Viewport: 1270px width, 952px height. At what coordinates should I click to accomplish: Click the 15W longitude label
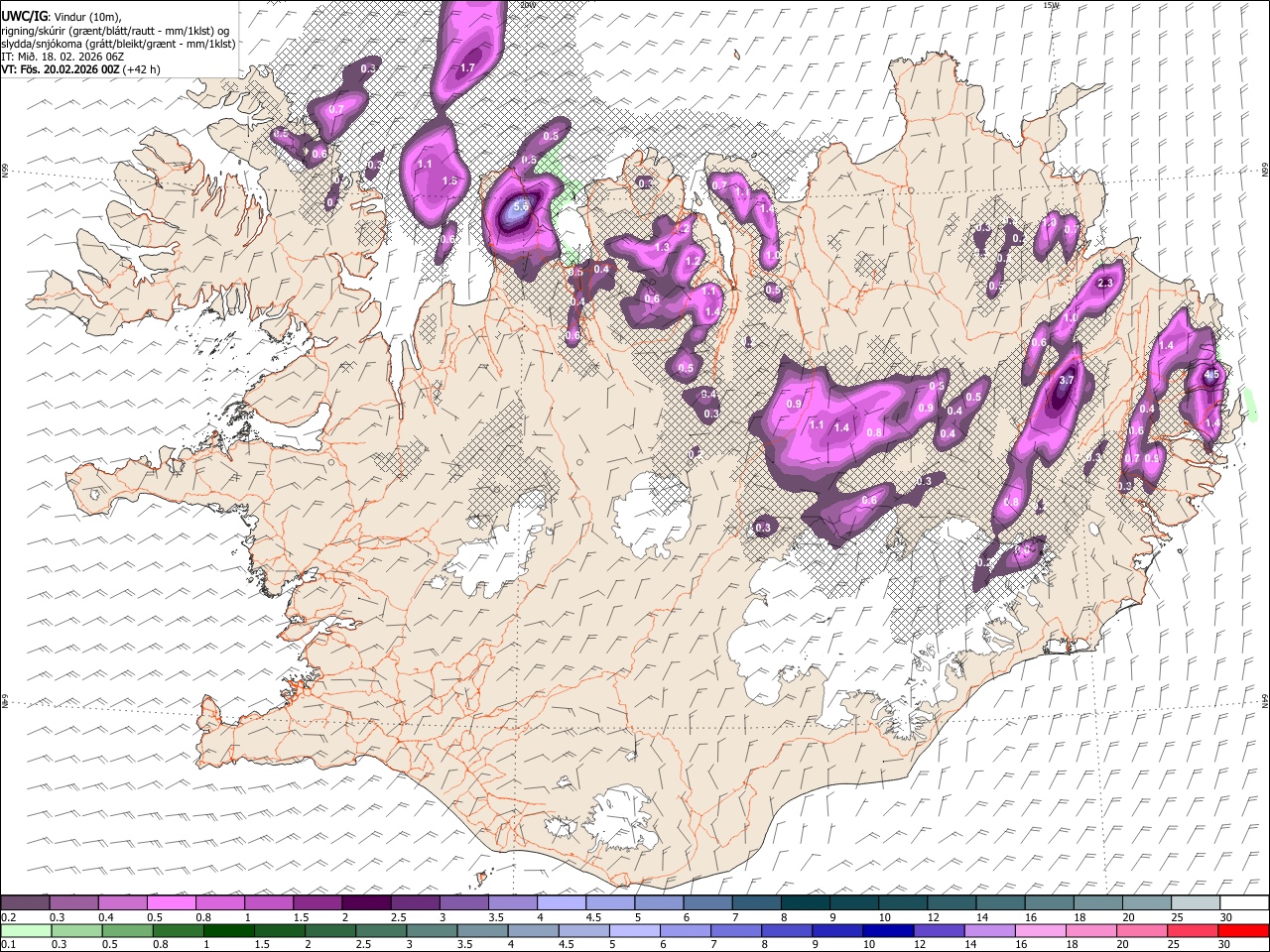pyautogui.click(x=1051, y=5)
